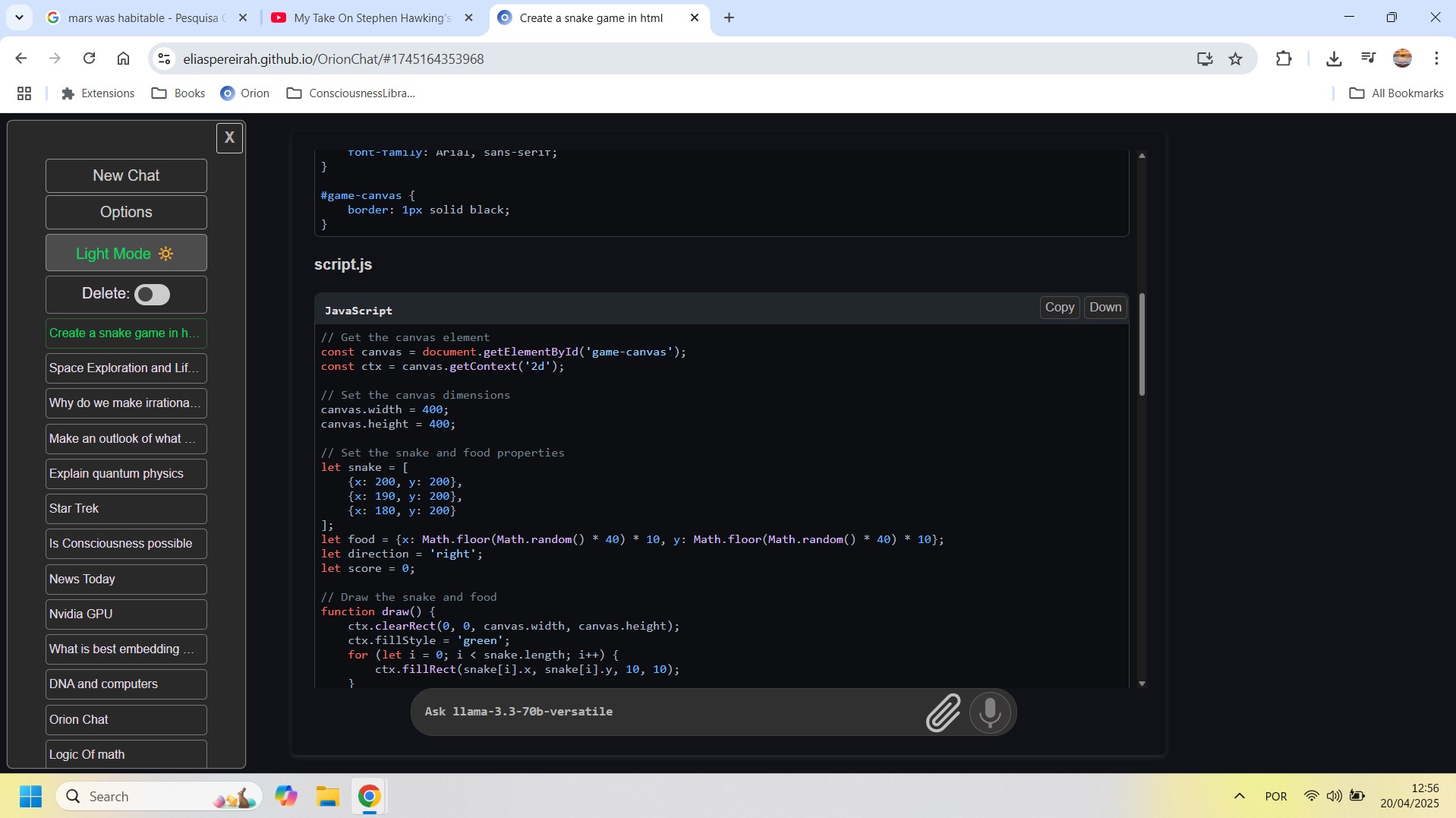Viewport: 1456px width, 818px height.
Task: Open the browser Extensions puzzle icon
Action: point(1284,59)
